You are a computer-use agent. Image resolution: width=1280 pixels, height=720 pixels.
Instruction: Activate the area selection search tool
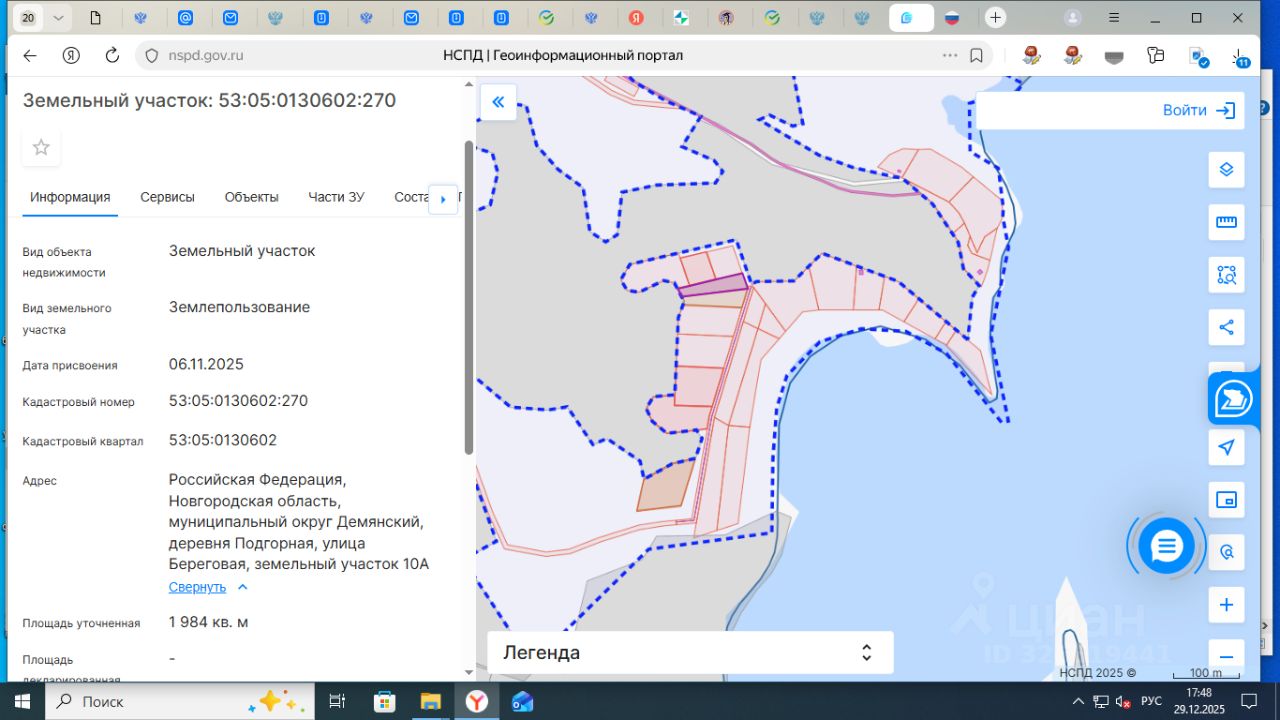point(1226,274)
